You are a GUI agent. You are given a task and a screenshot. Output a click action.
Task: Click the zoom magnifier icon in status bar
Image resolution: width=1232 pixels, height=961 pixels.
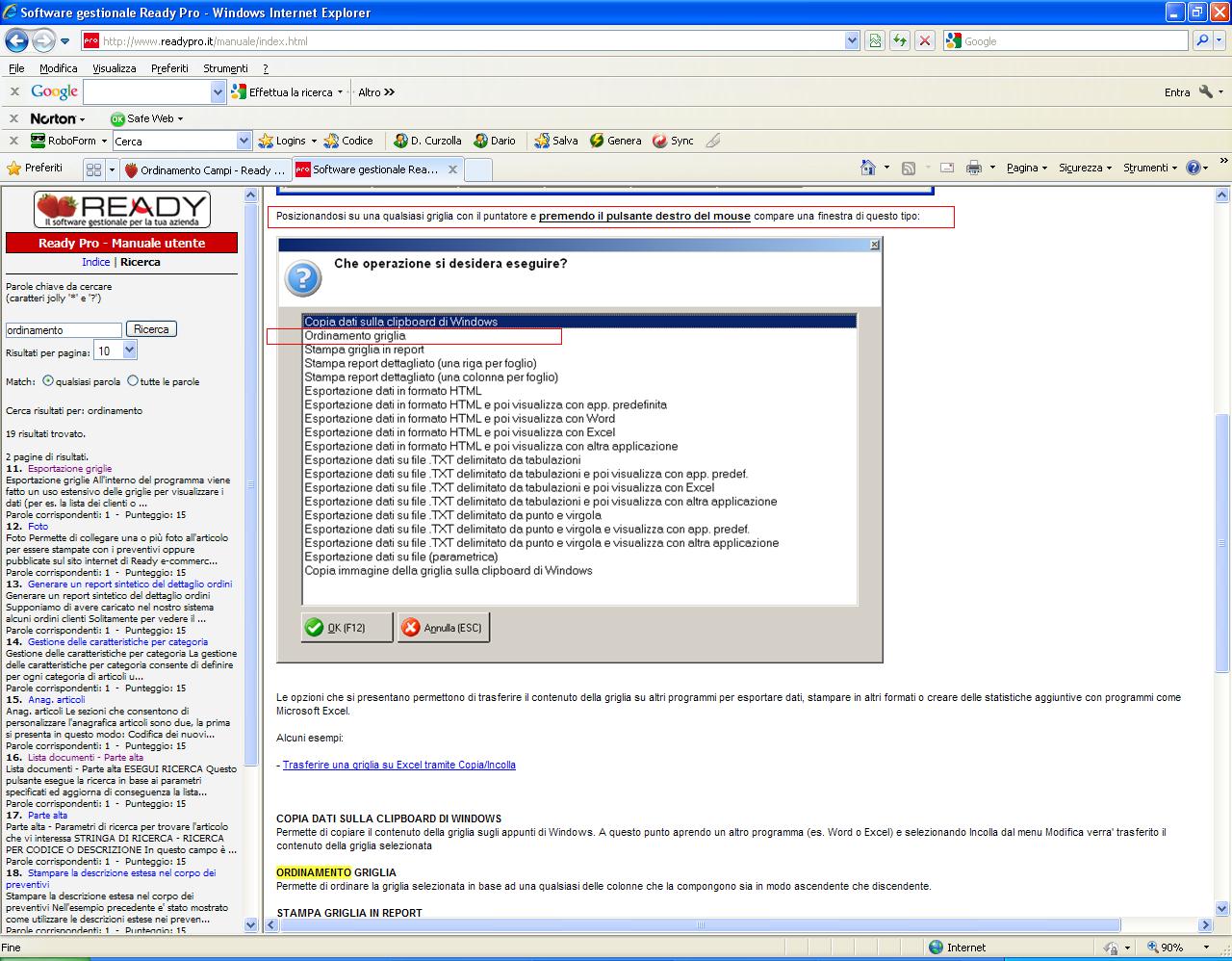click(x=1150, y=948)
